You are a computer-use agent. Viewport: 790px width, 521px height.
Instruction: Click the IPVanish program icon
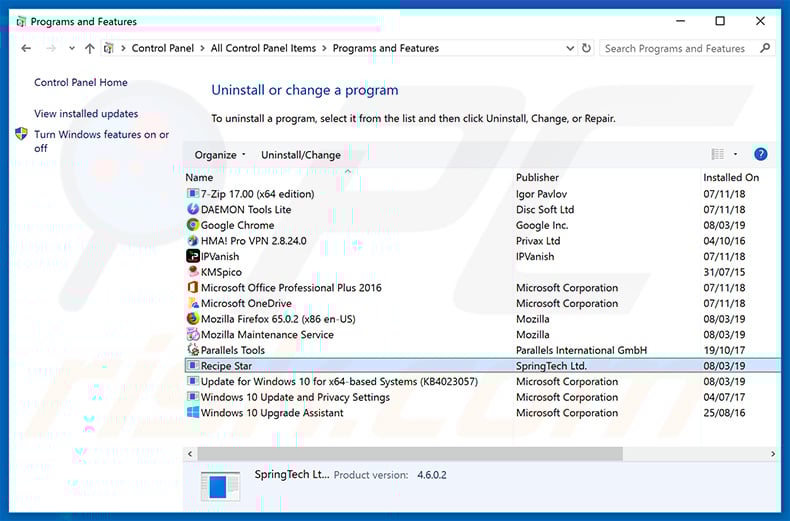(193, 256)
